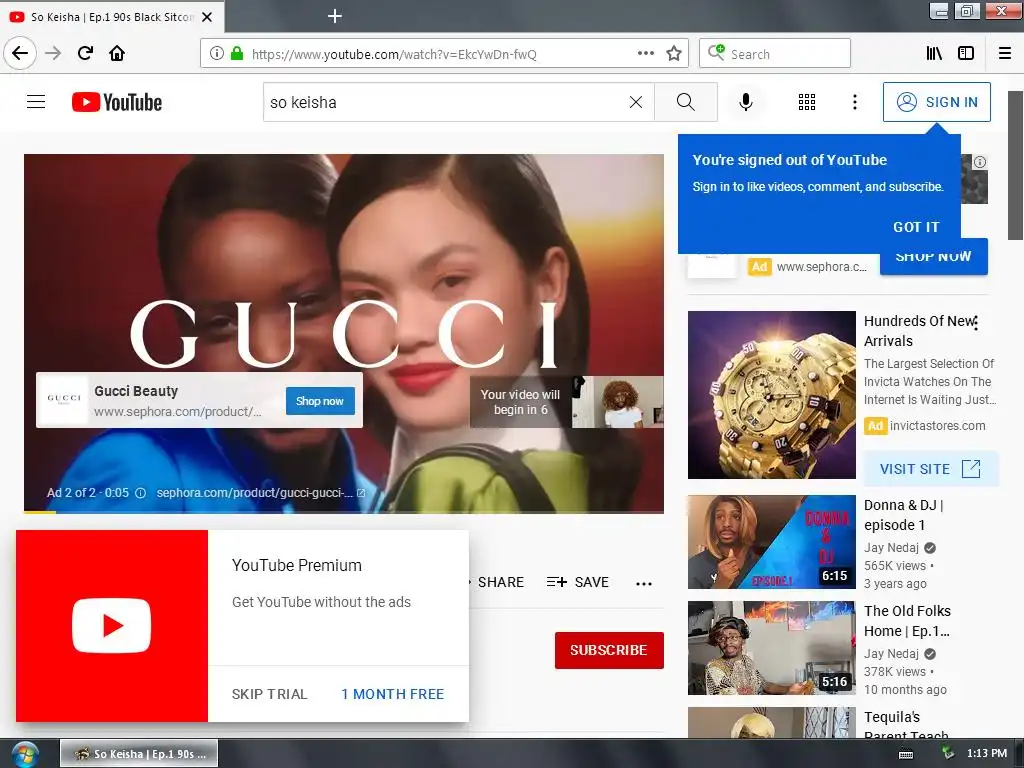The width and height of the screenshot is (1024, 768).
Task: Open the on-screen keyboard tray icon
Action: coord(906,754)
